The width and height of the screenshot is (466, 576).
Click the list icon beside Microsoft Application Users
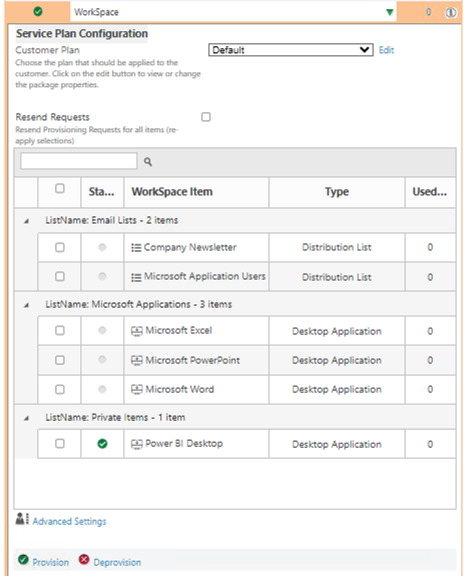pos(136,277)
